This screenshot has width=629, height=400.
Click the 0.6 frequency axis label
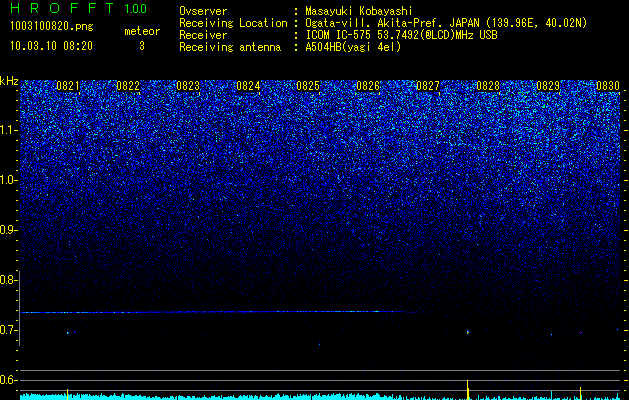coord(8,380)
